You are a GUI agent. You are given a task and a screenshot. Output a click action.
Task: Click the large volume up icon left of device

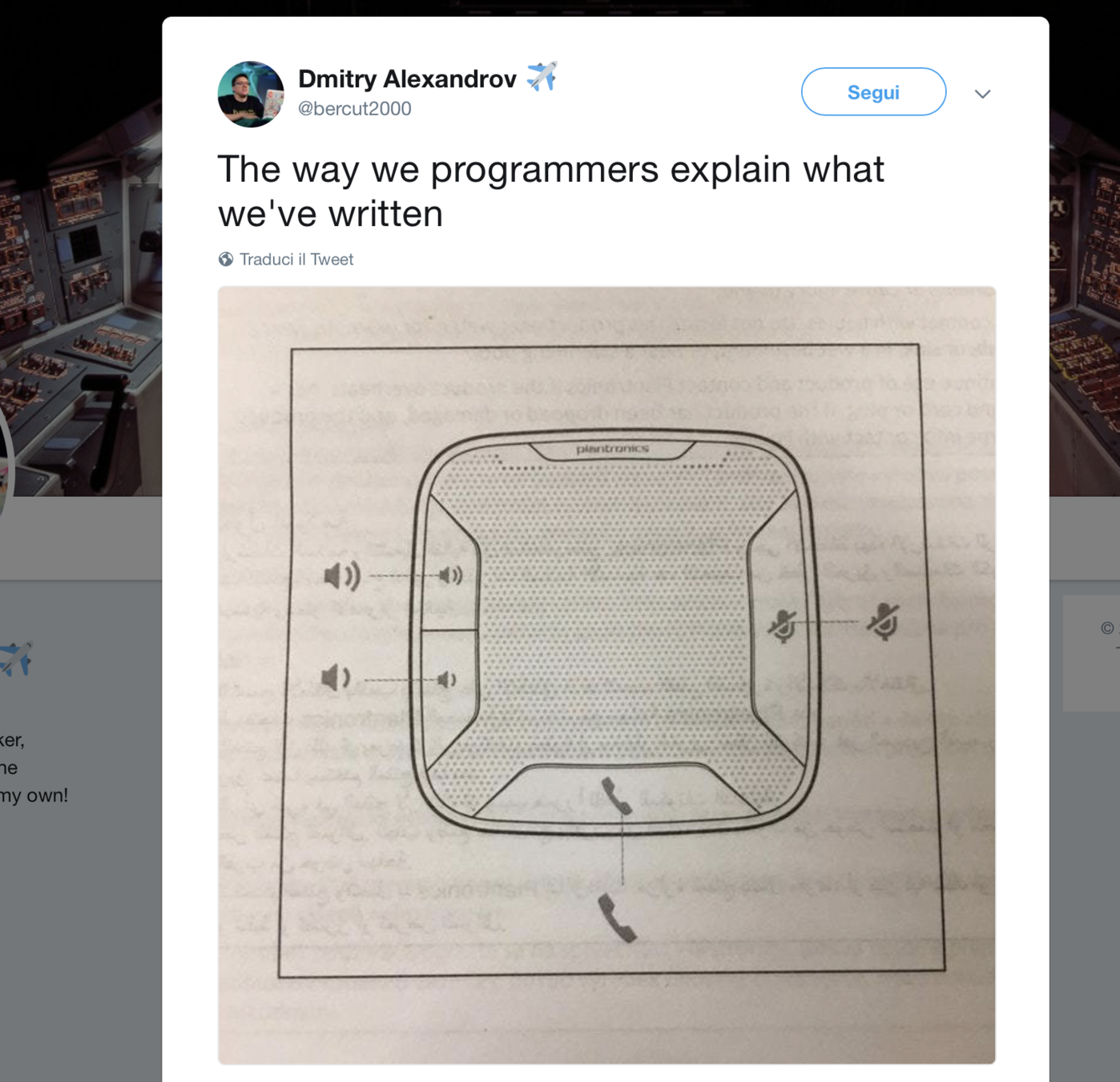click(342, 575)
